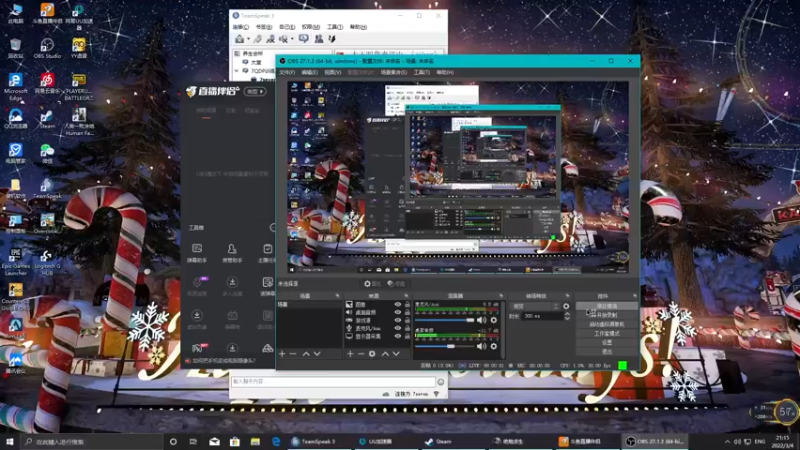This screenshot has width=800, height=450.
Task: Click TeamSpeak chat bubble toolbar icon
Action: [x=304, y=39]
